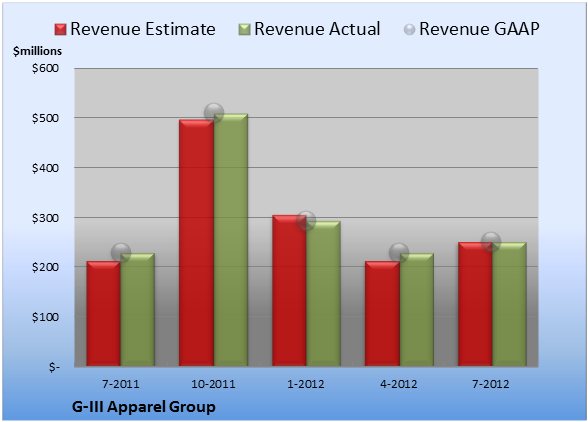Select the red estimate bar for 4-2012

point(382,314)
